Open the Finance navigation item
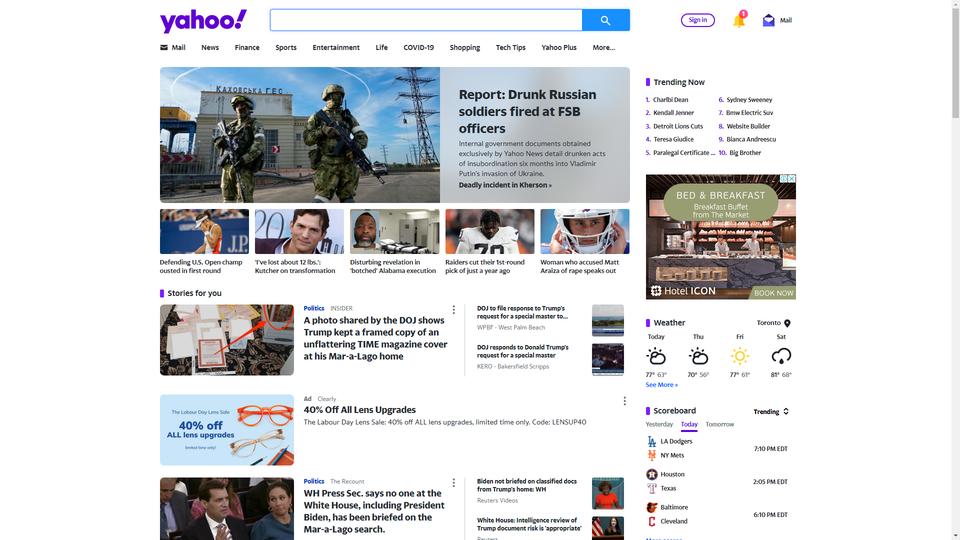Image resolution: width=960 pixels, height=540 pixels. [x=247, y=47]
